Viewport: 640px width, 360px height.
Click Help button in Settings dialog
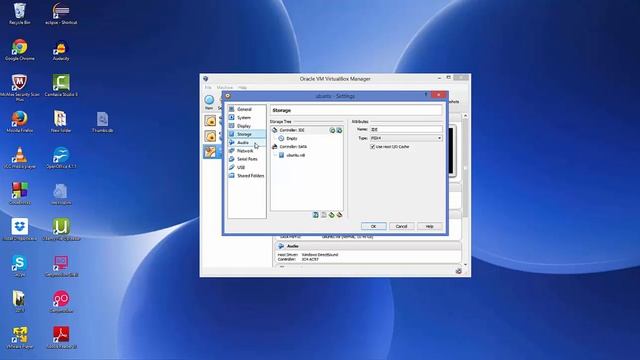point(429,227)
